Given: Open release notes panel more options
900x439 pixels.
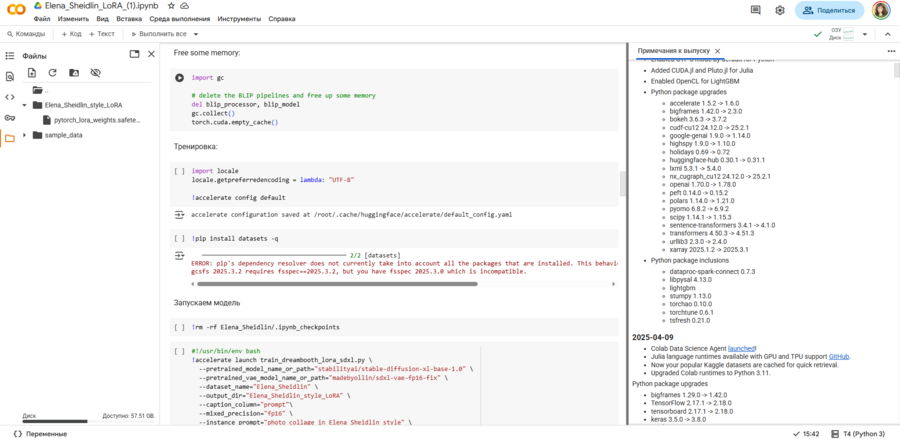Looking at the screenshot, I should (891, 51).
